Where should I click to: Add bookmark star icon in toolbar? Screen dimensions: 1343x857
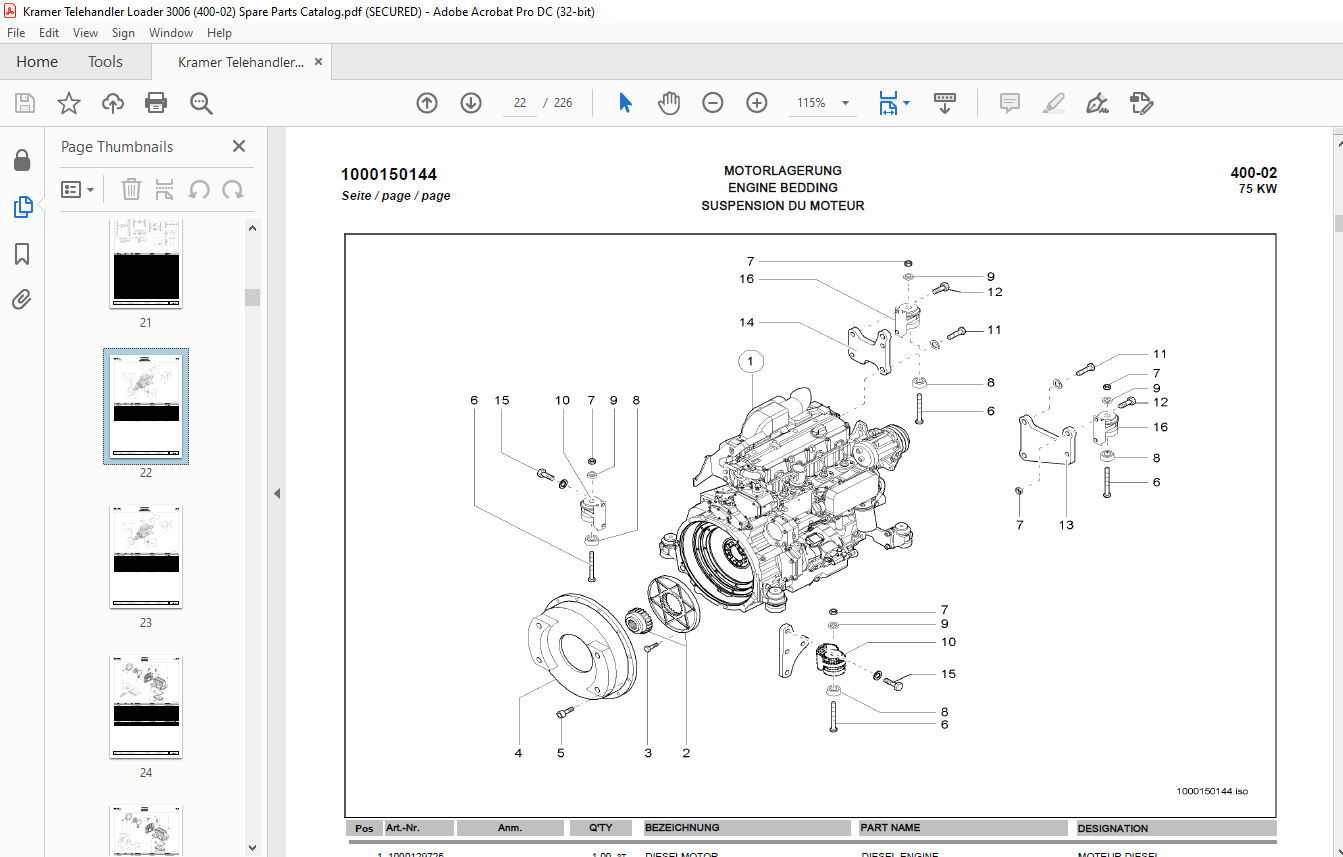point(68,103)
